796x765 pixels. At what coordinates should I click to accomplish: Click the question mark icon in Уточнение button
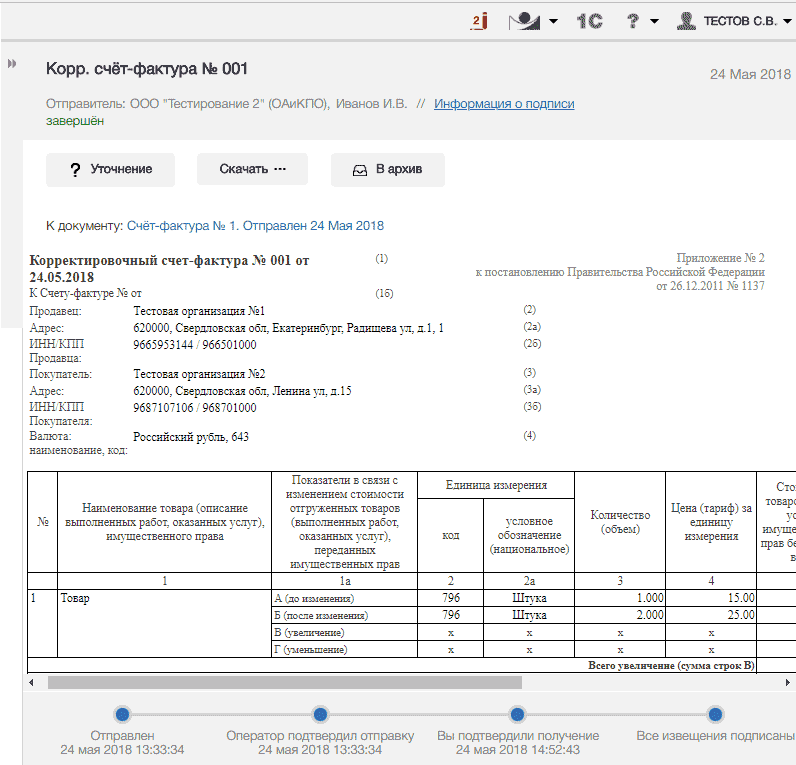coord(75,170)
